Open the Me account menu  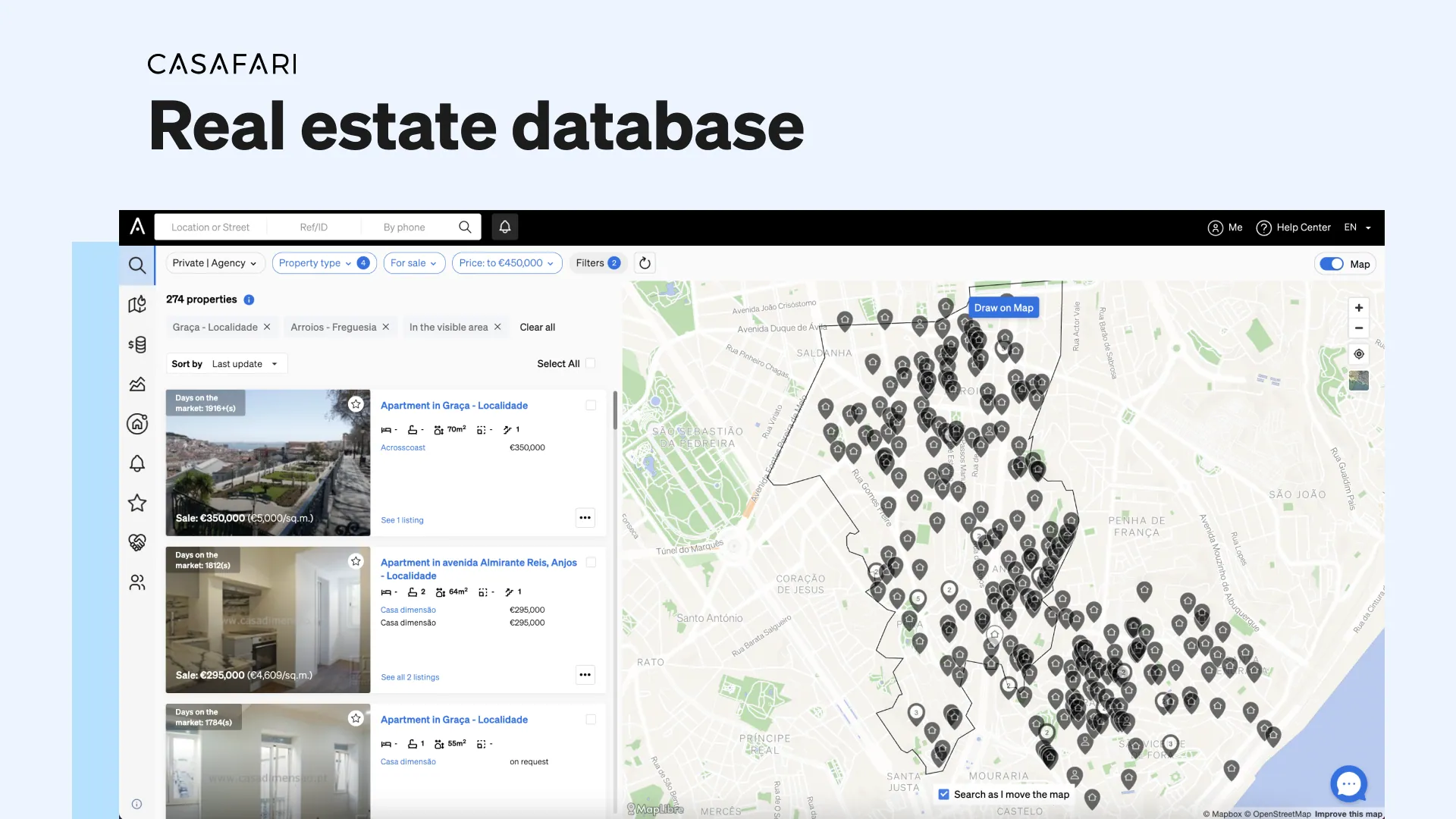(1225, 227)
